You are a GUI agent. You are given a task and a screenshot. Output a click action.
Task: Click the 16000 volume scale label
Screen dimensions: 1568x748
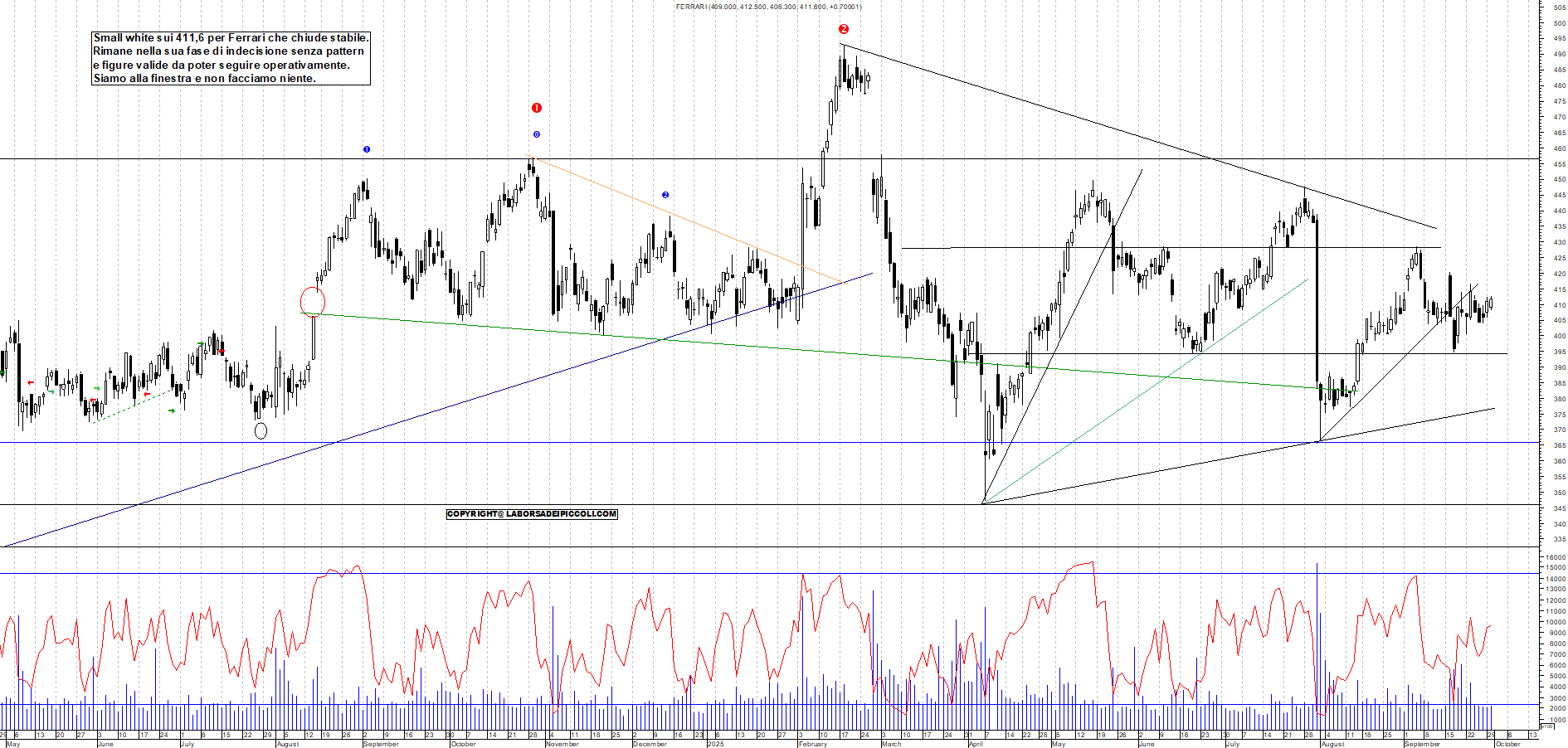pyautogui.click(x=1555, y=557)
